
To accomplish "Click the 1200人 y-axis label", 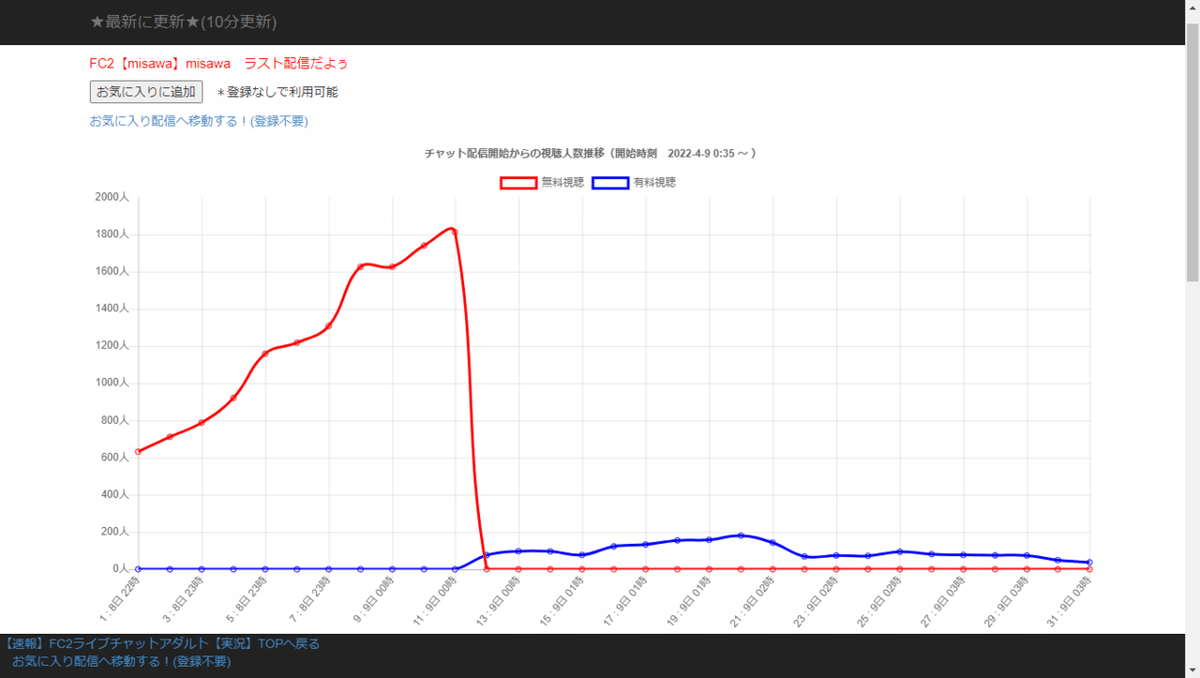I will tap(112, 346).
